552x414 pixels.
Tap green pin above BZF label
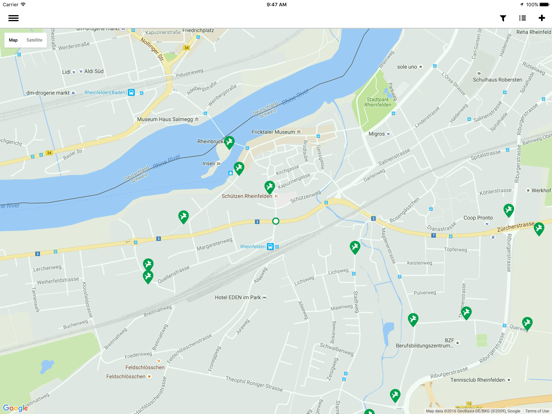pos(466,313)
